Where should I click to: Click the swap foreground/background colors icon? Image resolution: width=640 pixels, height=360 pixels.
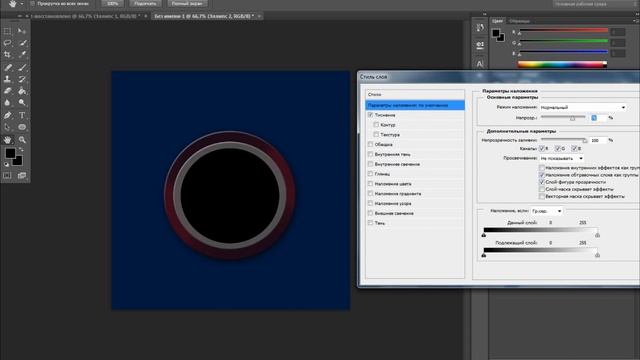[21, 150]
